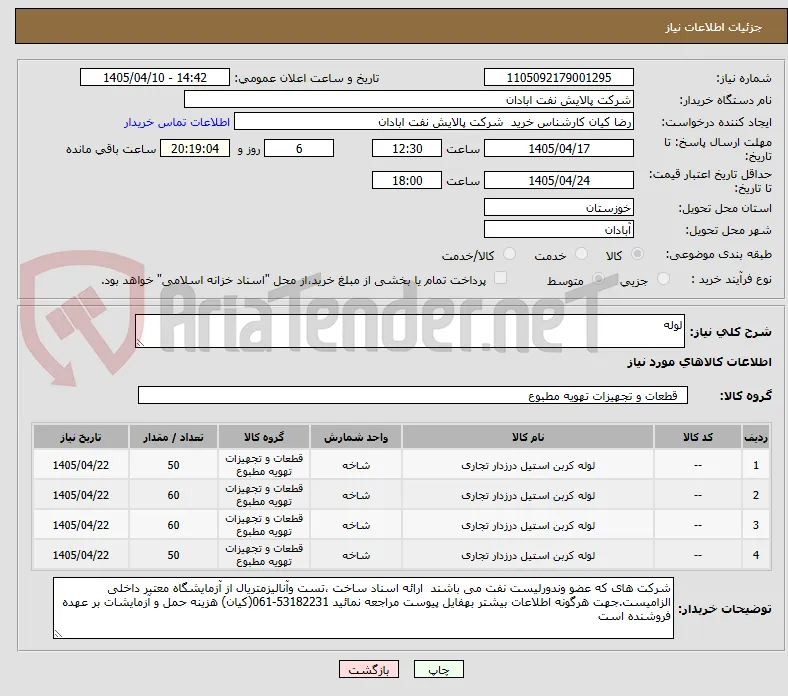The height and width of the screenshot is (696, 788).
Task: Click resize handle of شرح کلی نیاز box
Action: tap(140, 343)
